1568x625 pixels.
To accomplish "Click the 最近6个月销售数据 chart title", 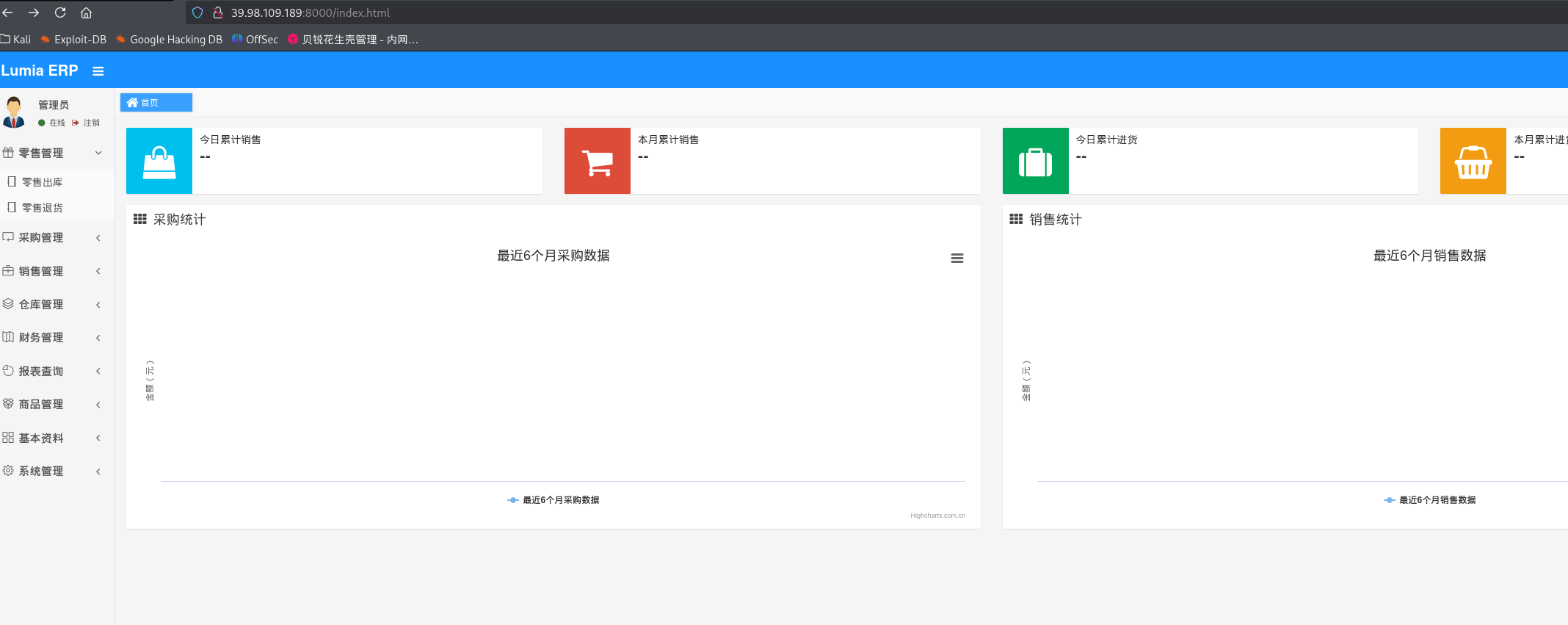I will (1430, 256).
